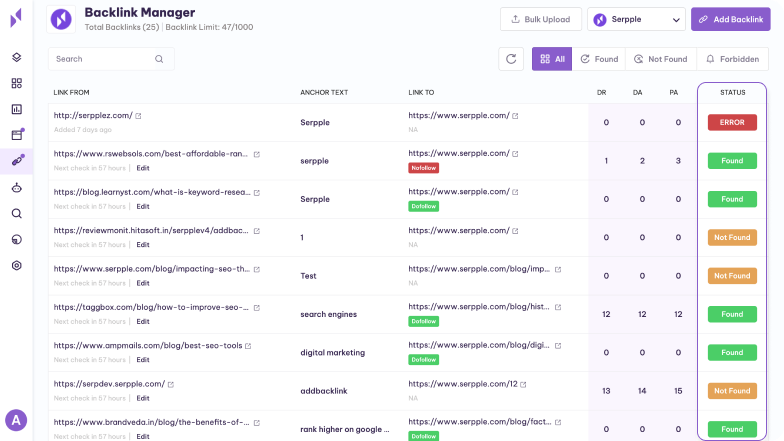Image resolution: width=784 pixels, height=441 pixels.
Task: Click the Nofollow tag under serpple.com link
Action: click(424, 168)
